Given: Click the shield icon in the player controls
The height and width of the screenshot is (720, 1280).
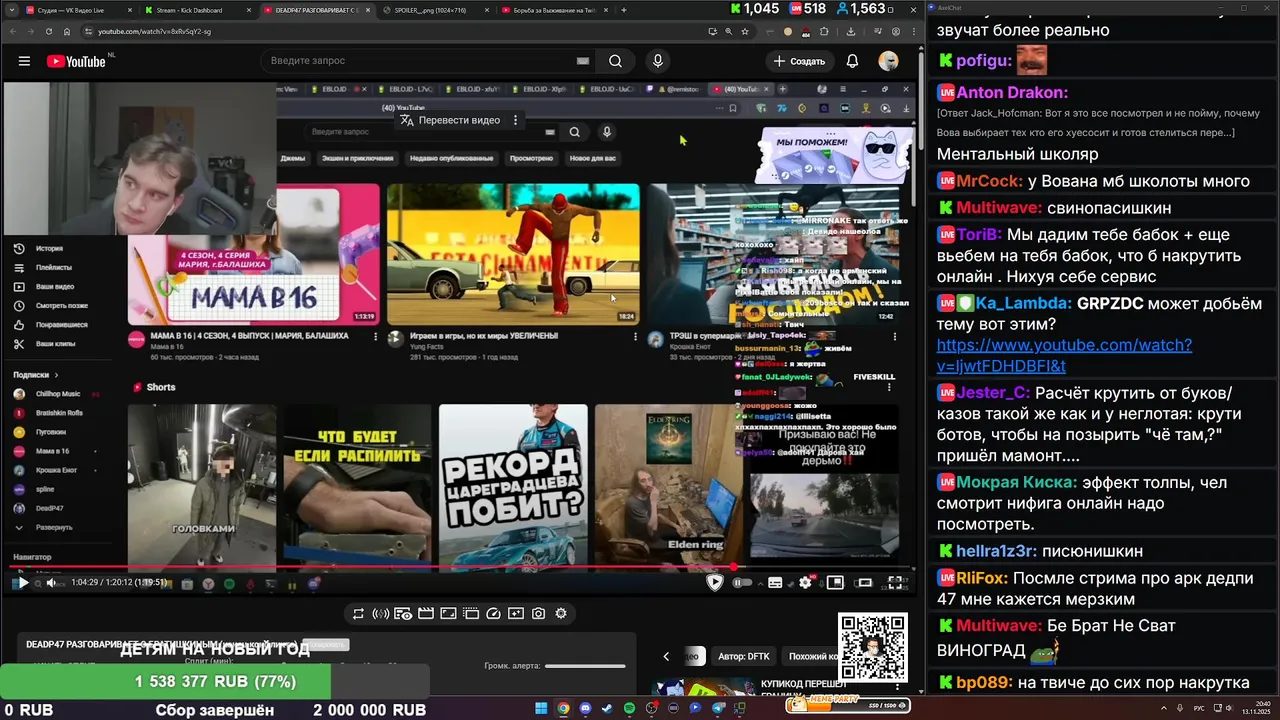Looking at the screenshot, I should click(715, 582).
